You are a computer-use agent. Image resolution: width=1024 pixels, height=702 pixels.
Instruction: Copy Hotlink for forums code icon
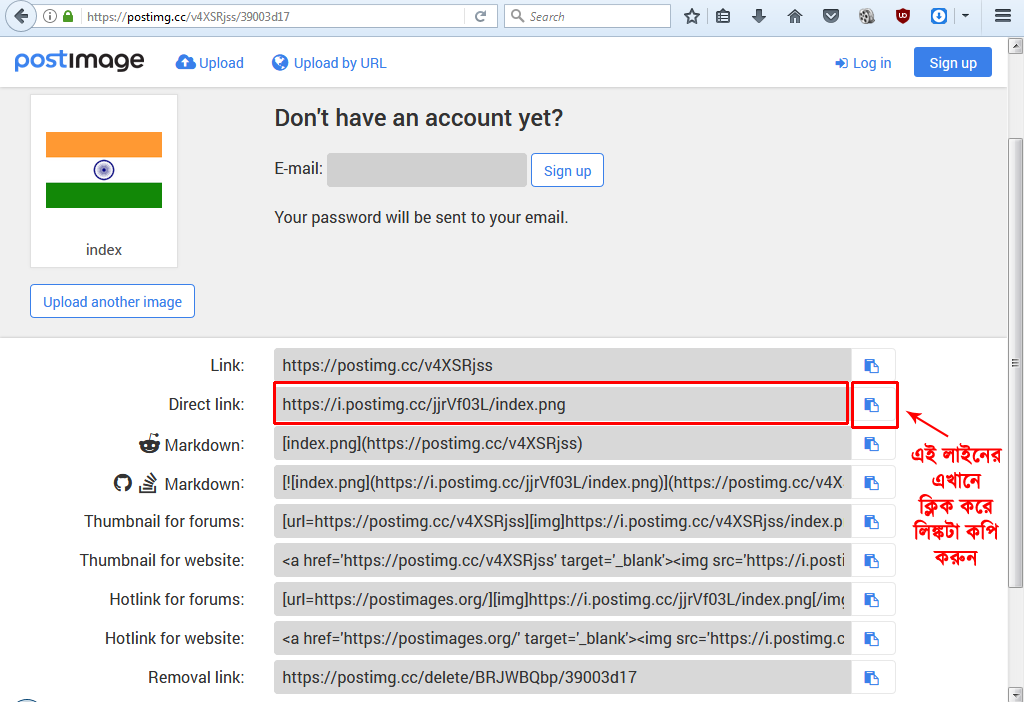point(872,599)
